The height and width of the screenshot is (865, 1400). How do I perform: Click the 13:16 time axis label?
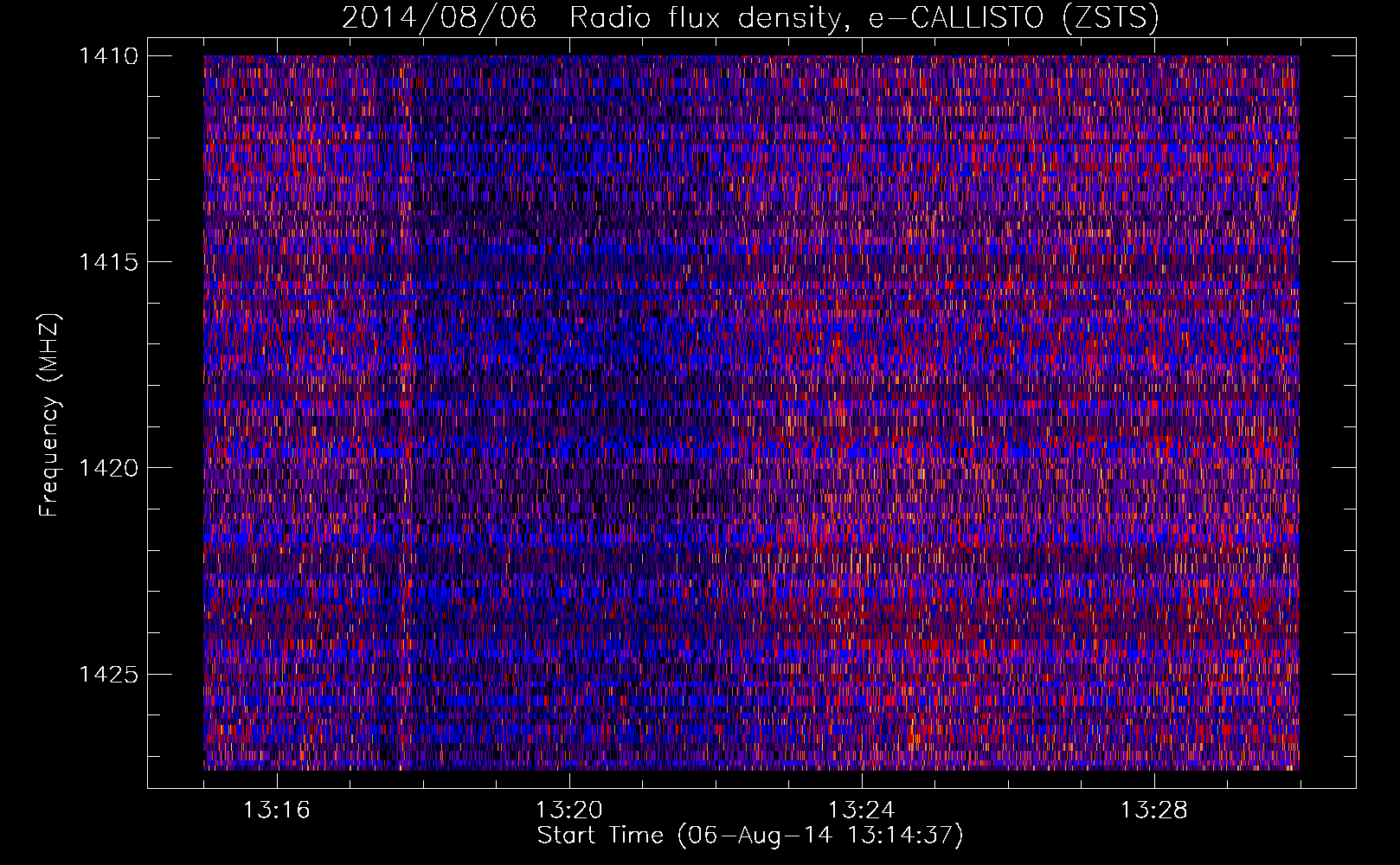pos(276,810)
